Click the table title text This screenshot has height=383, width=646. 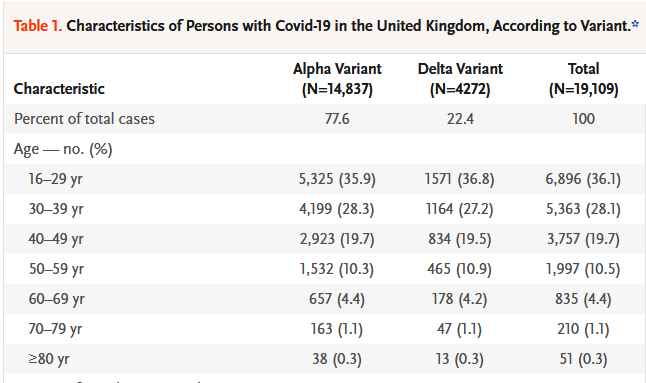coord(349,26)
